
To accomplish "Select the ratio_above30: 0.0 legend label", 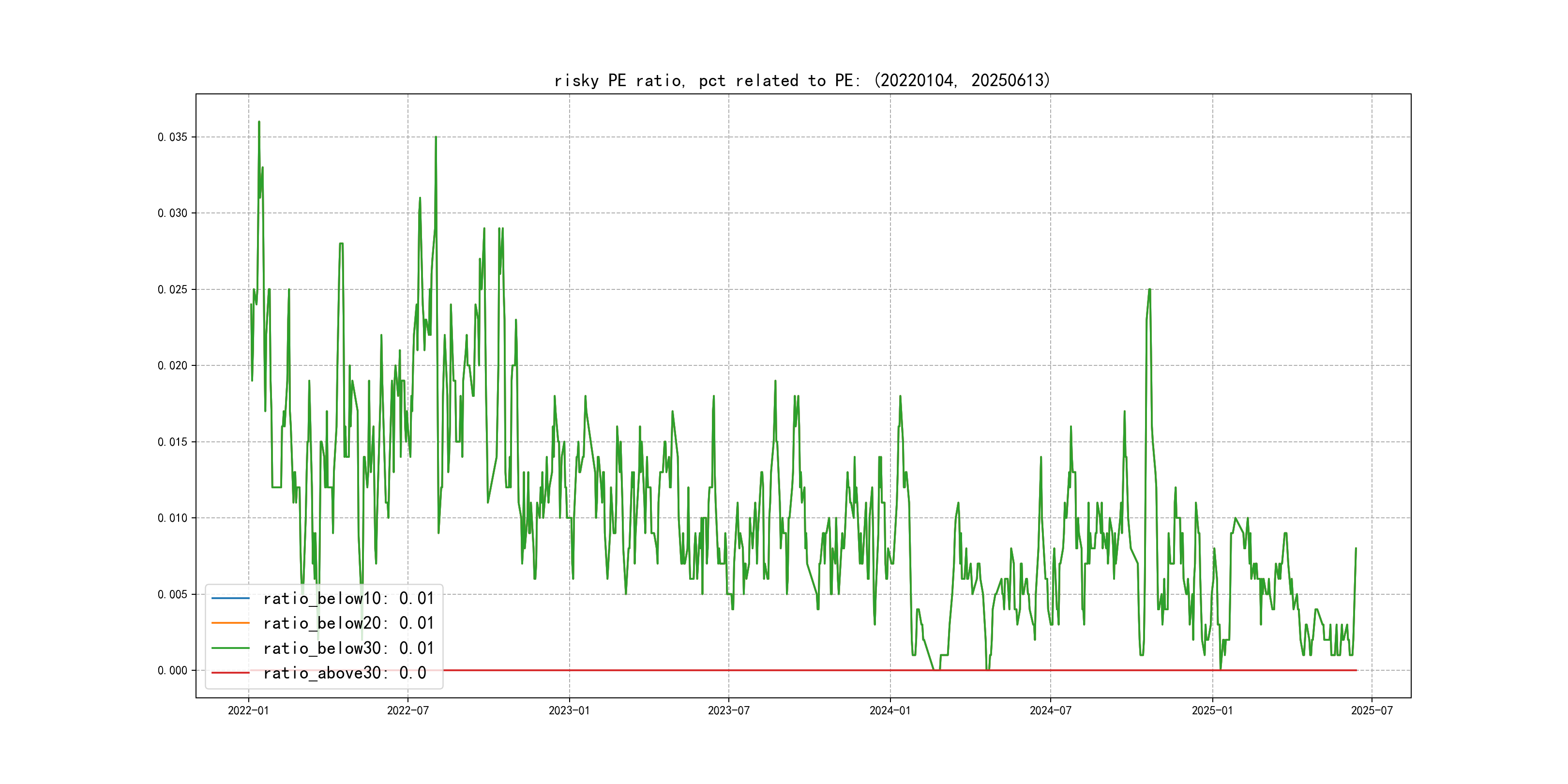I will tap(345, 673).
